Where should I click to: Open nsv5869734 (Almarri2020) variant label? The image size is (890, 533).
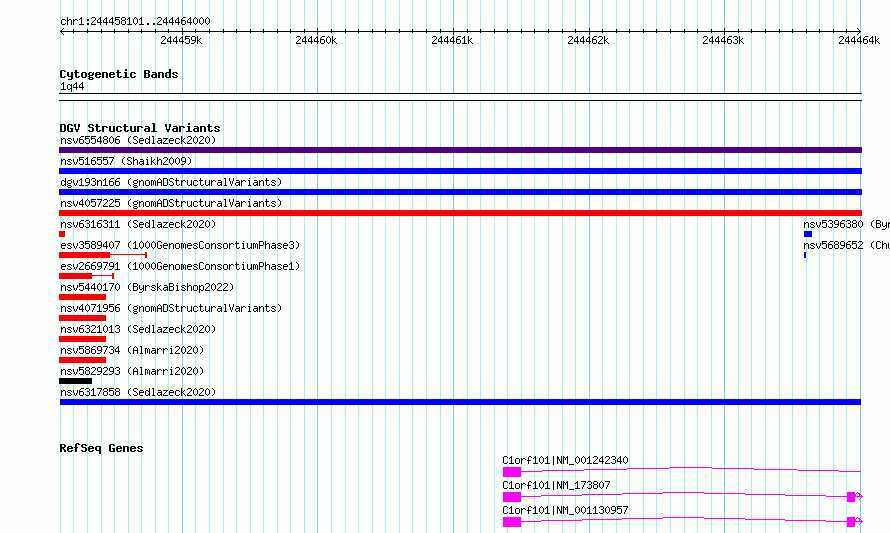pos(132,350)
